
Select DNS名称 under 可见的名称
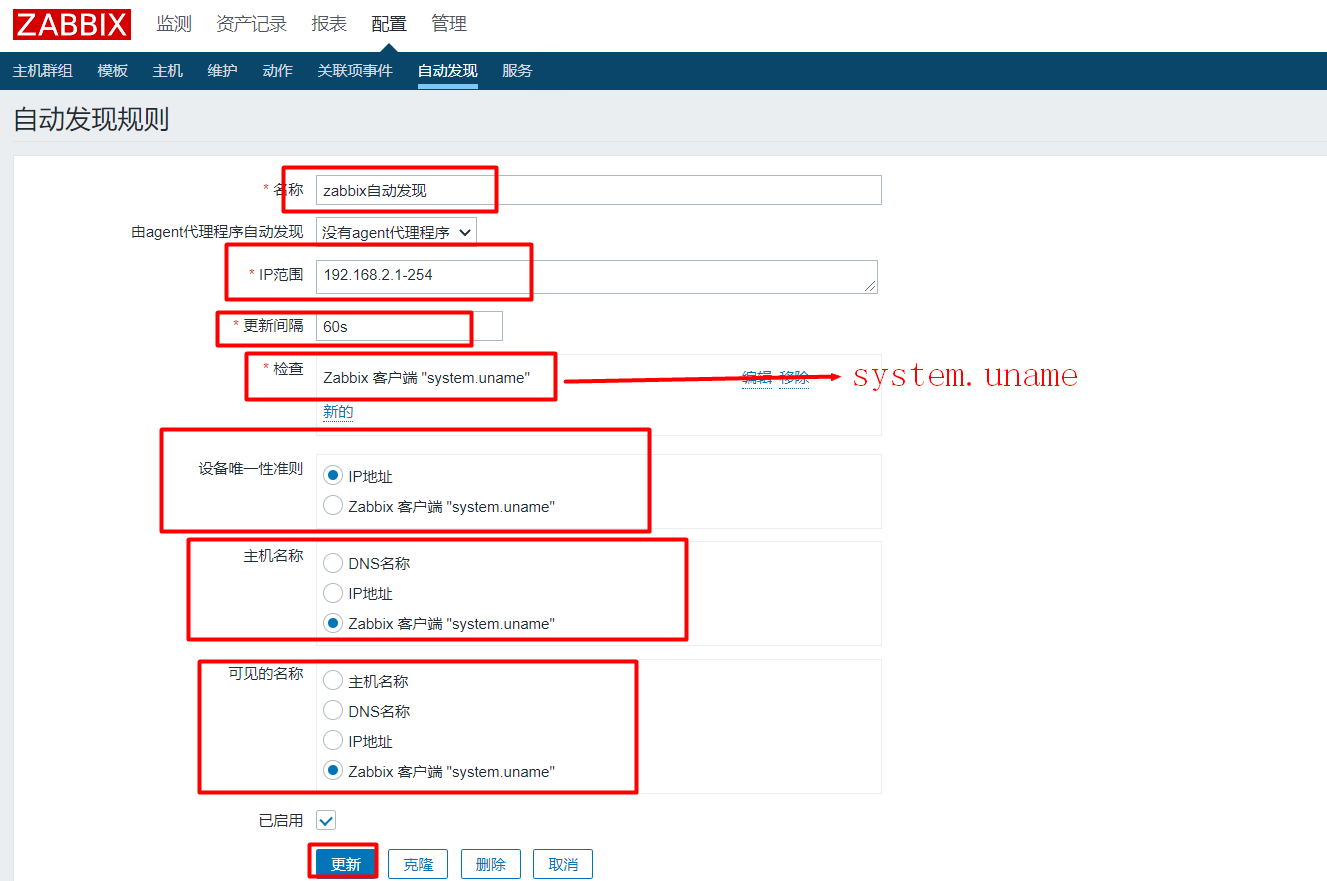click(333, 711)
